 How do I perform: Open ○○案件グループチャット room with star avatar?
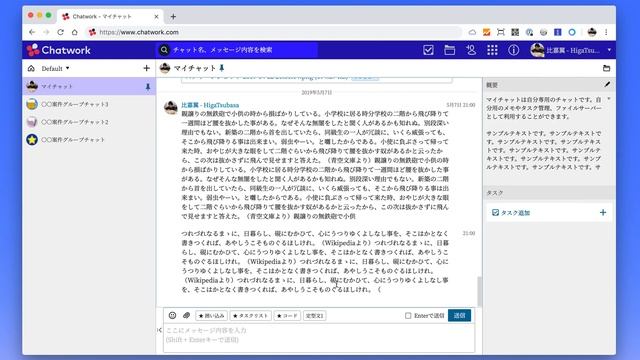pyautogui.click(x=89, y=140)
